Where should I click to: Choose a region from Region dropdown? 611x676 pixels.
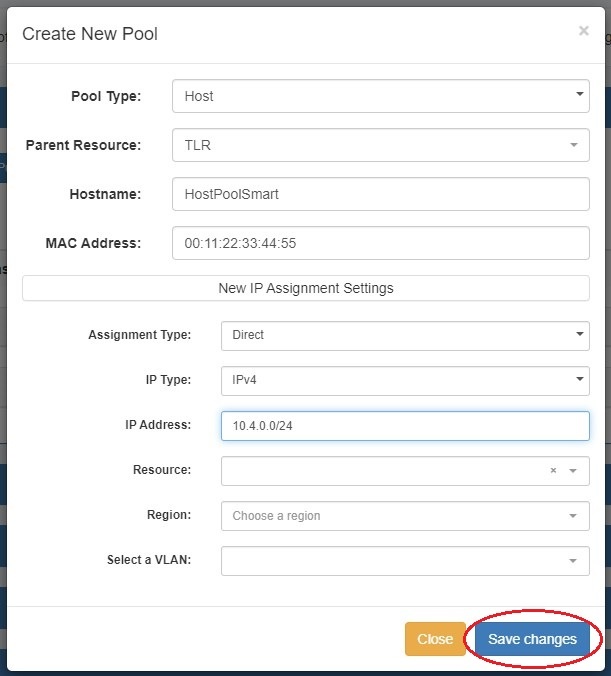pos(404,516)
